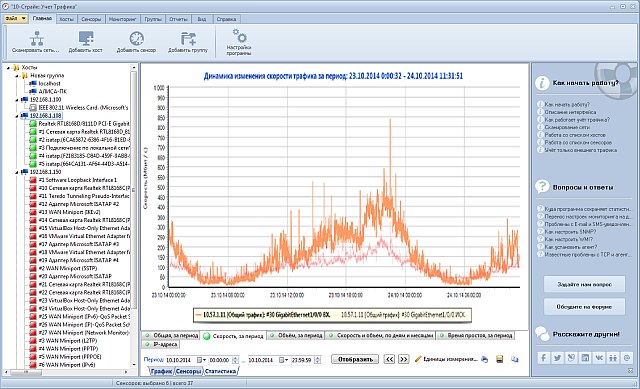Click the Add group folder icon
Screen dimensions: 640x389
(188, 38)
